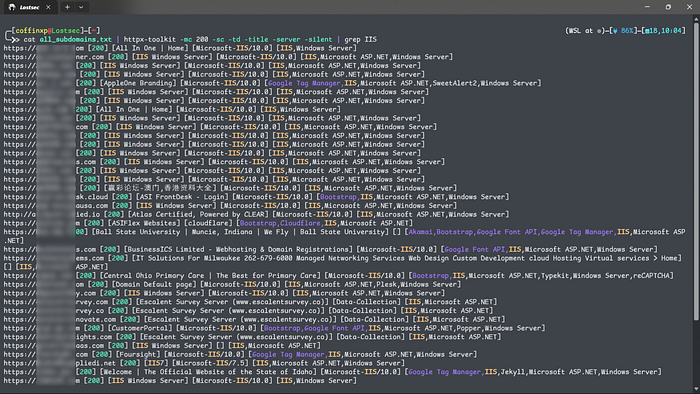Close the terminal window

pos(689,7)
